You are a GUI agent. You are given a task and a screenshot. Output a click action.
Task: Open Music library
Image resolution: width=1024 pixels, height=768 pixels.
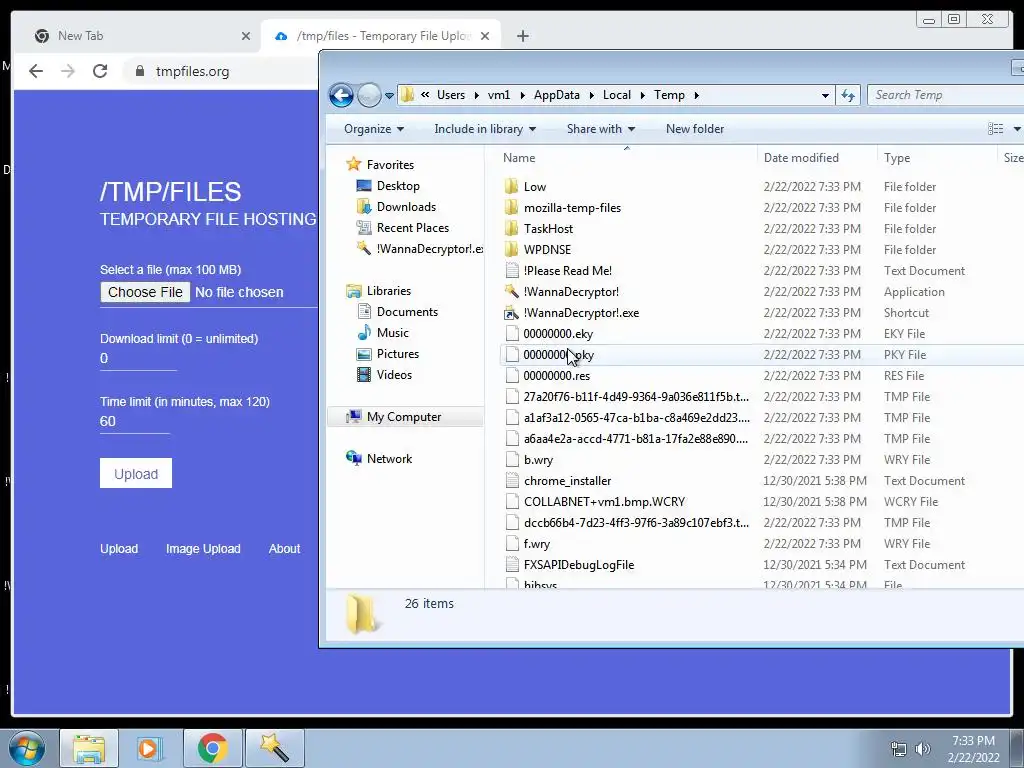[392, 333]
